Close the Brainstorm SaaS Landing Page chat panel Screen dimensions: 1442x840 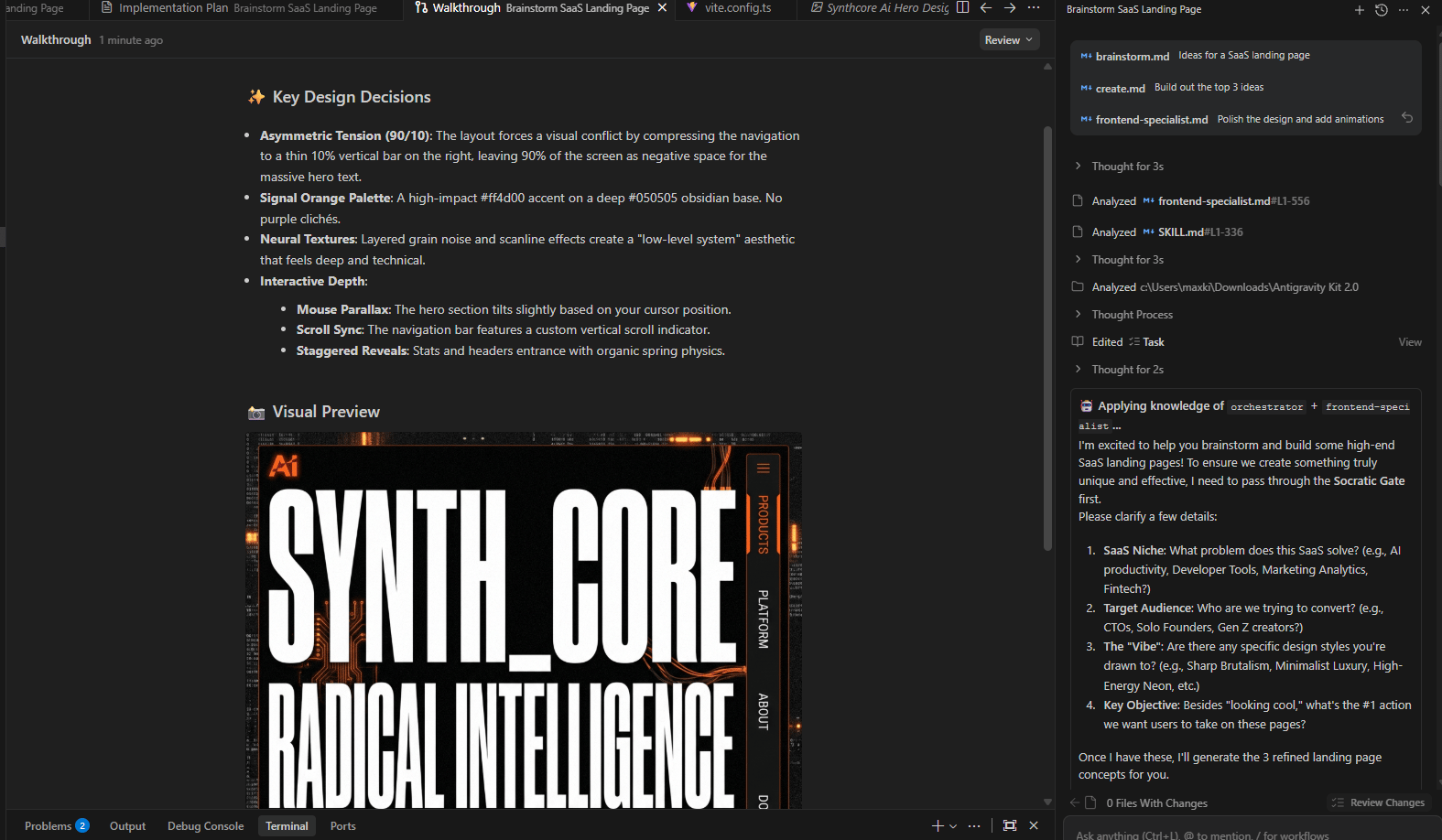click(1426, 10)
